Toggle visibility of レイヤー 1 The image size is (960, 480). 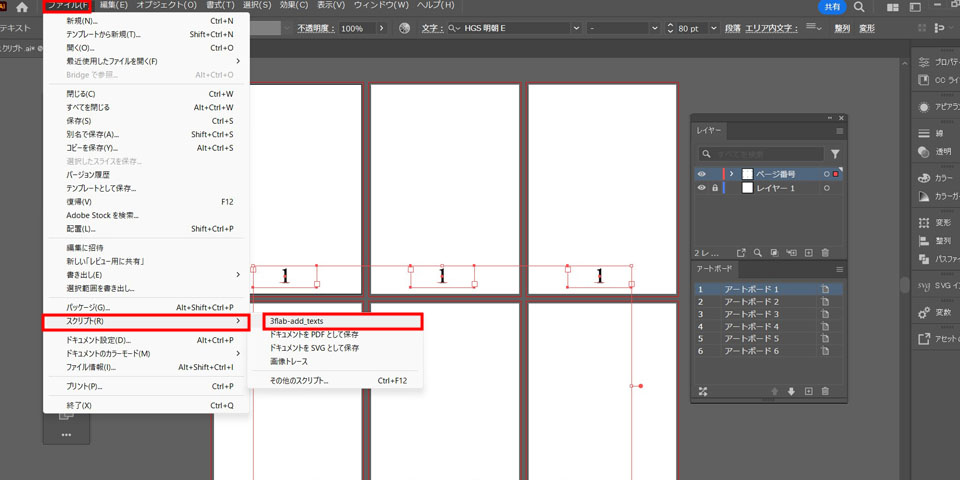pos(702,188)
